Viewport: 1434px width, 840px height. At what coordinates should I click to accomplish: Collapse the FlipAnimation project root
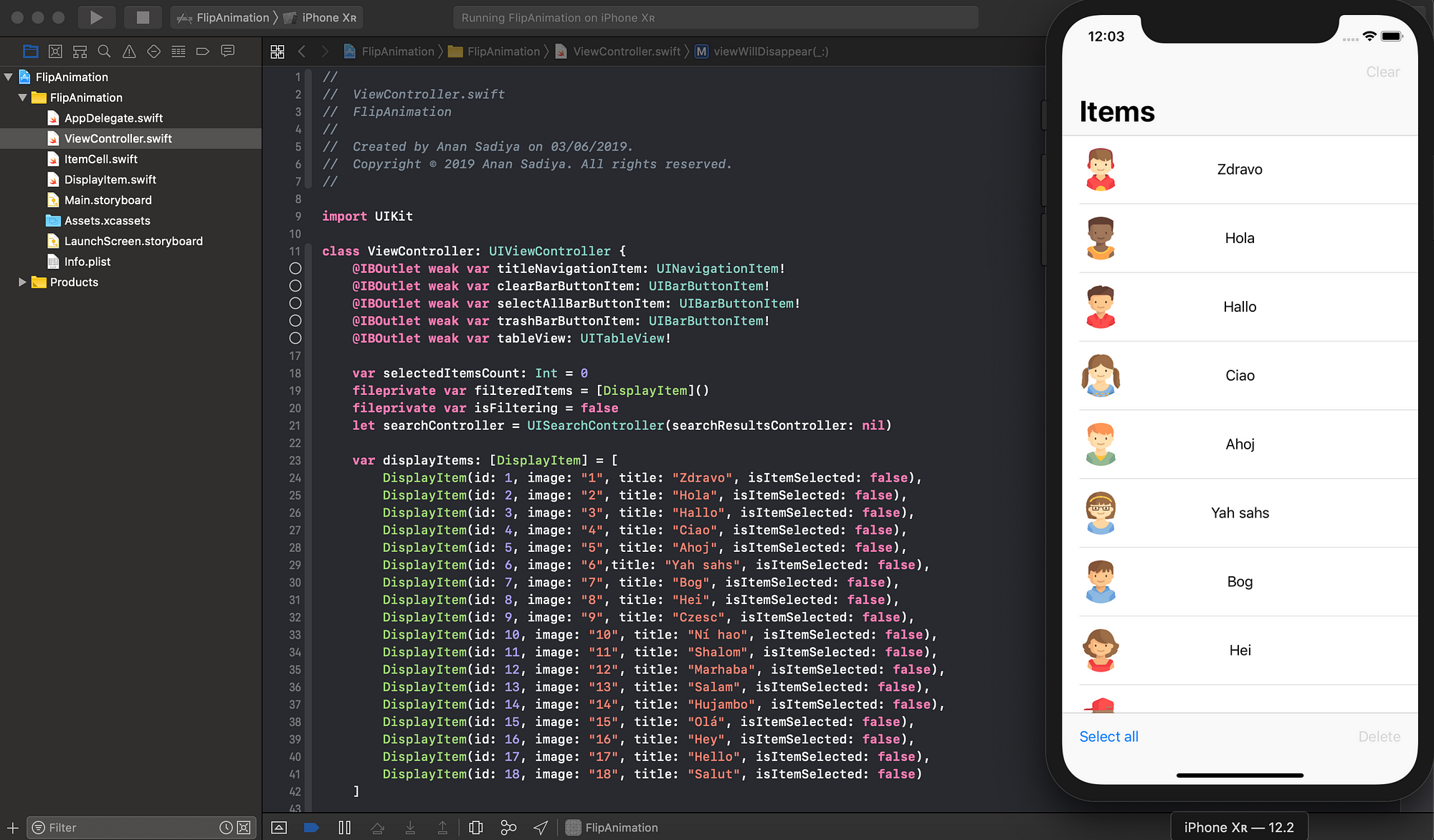[9, 77]
